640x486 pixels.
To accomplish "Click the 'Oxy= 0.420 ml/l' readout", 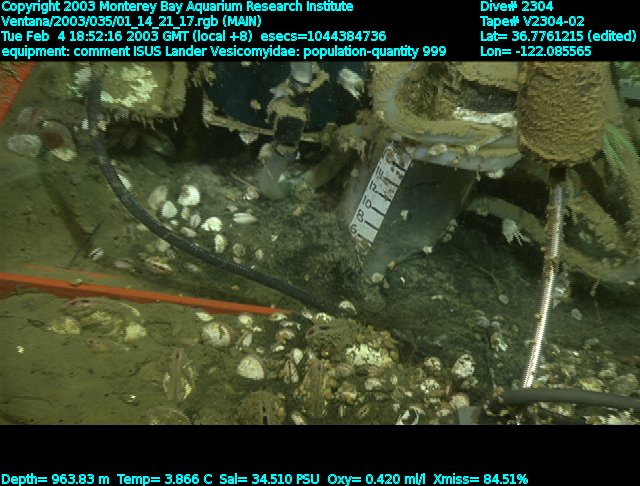I will [x=376, y=479].
